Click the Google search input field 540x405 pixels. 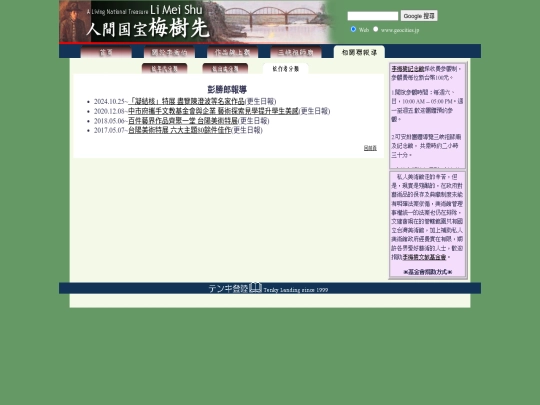373,16
